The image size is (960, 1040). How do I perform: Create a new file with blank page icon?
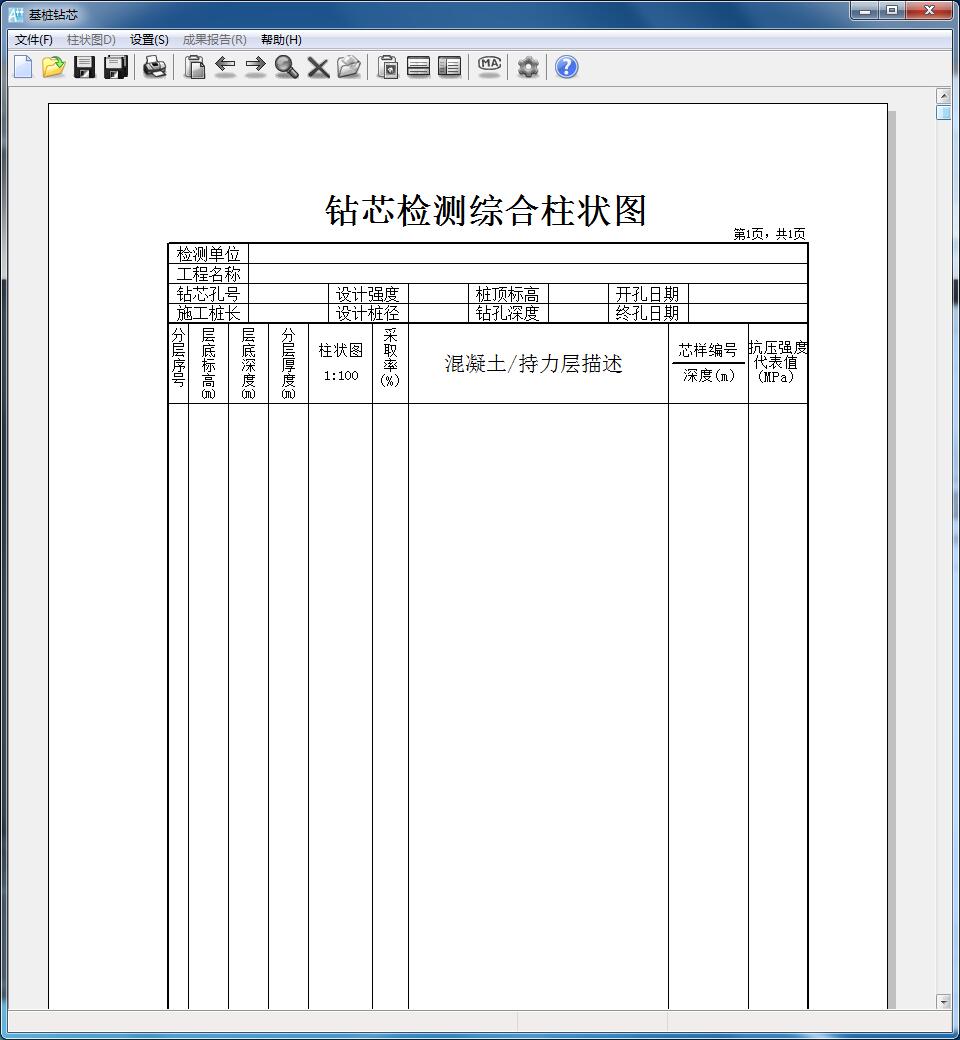23,67
